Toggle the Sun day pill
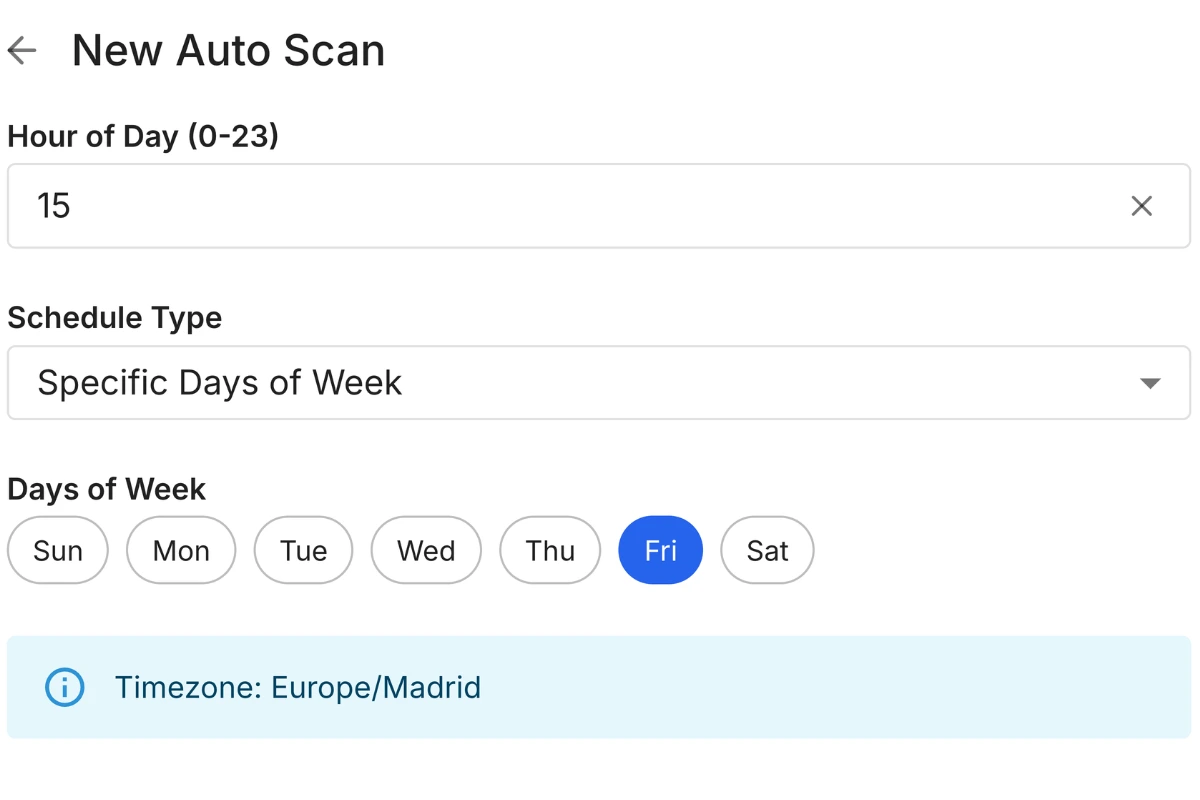This screenshot has height=800, width=1200. click(x=57, y=550)
